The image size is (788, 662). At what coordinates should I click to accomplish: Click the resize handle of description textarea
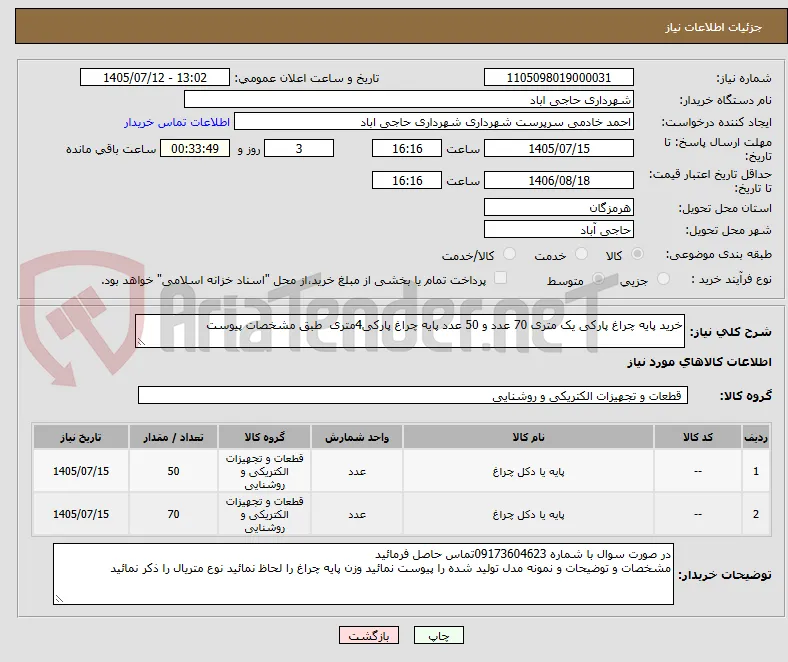pos(141,342)
